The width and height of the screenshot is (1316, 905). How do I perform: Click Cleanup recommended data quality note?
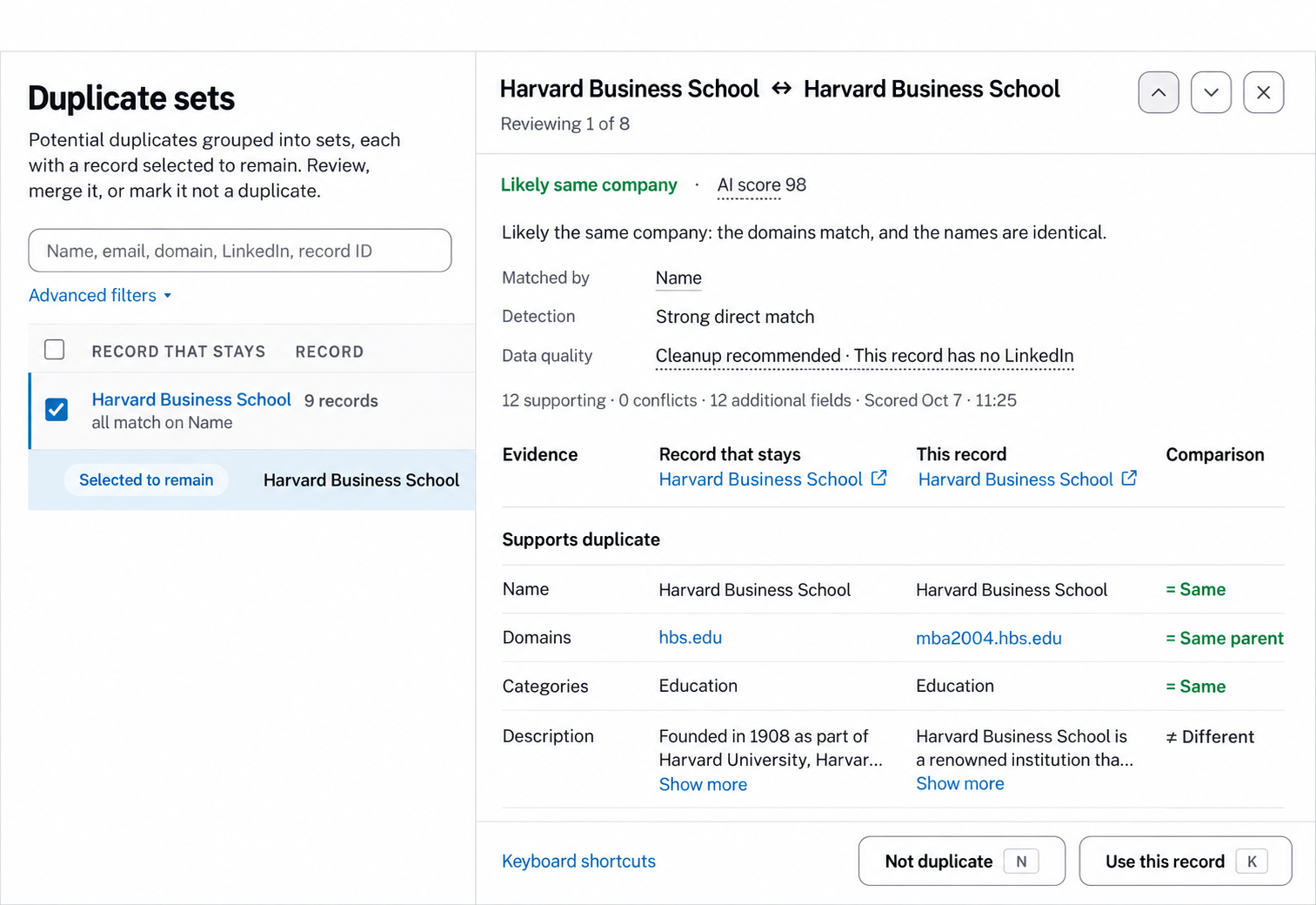(865, 356)
